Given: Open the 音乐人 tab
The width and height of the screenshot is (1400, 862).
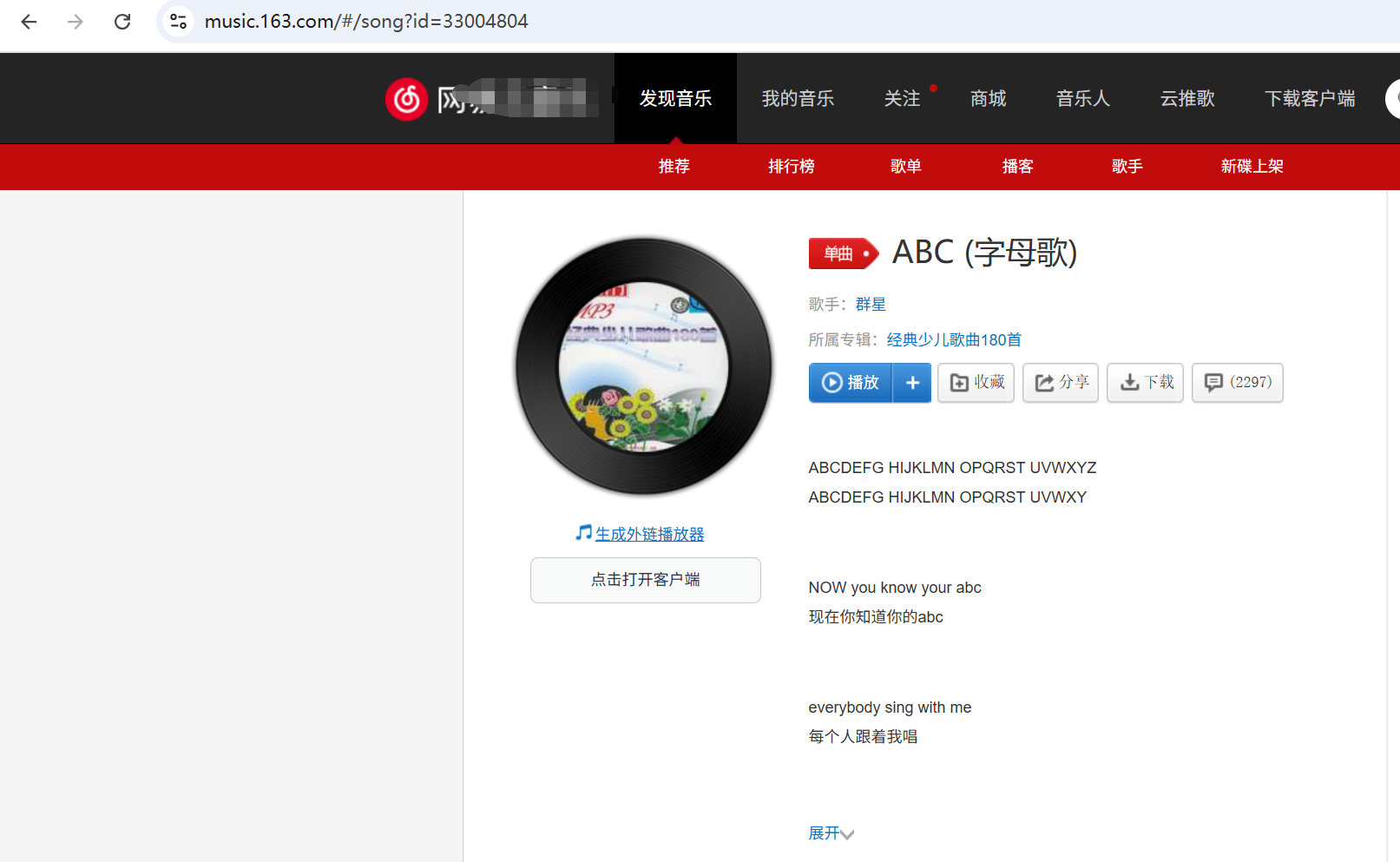Looking at the screenshot, I should click(x=1082, y=99).
